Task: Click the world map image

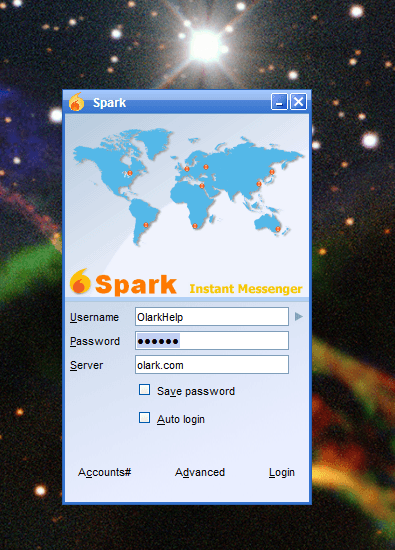Action: pyautogui.click(x=188, y=186)
